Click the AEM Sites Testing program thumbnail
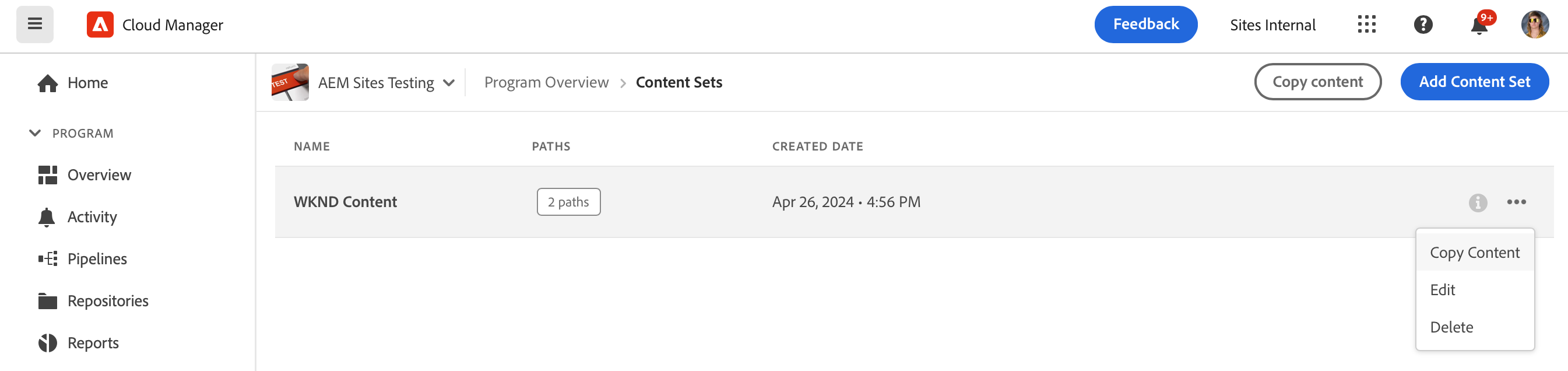The image size is (1568, 371). (290, 82)
